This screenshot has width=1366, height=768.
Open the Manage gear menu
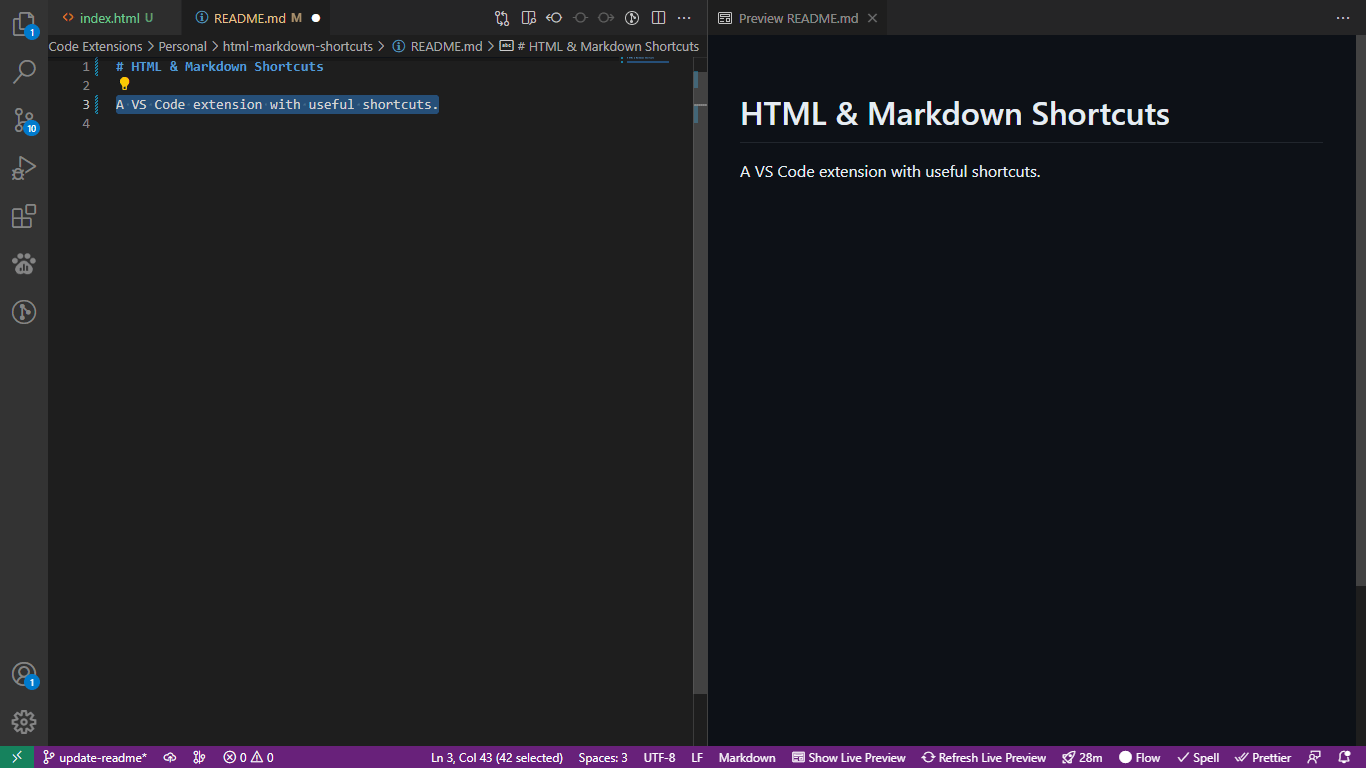coord(24,722)
